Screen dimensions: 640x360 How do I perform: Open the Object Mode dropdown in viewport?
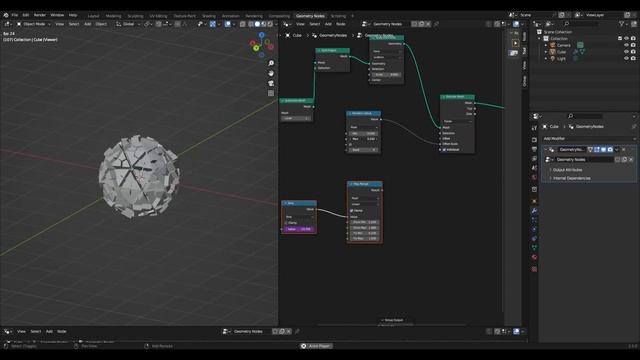pos(33,24)
